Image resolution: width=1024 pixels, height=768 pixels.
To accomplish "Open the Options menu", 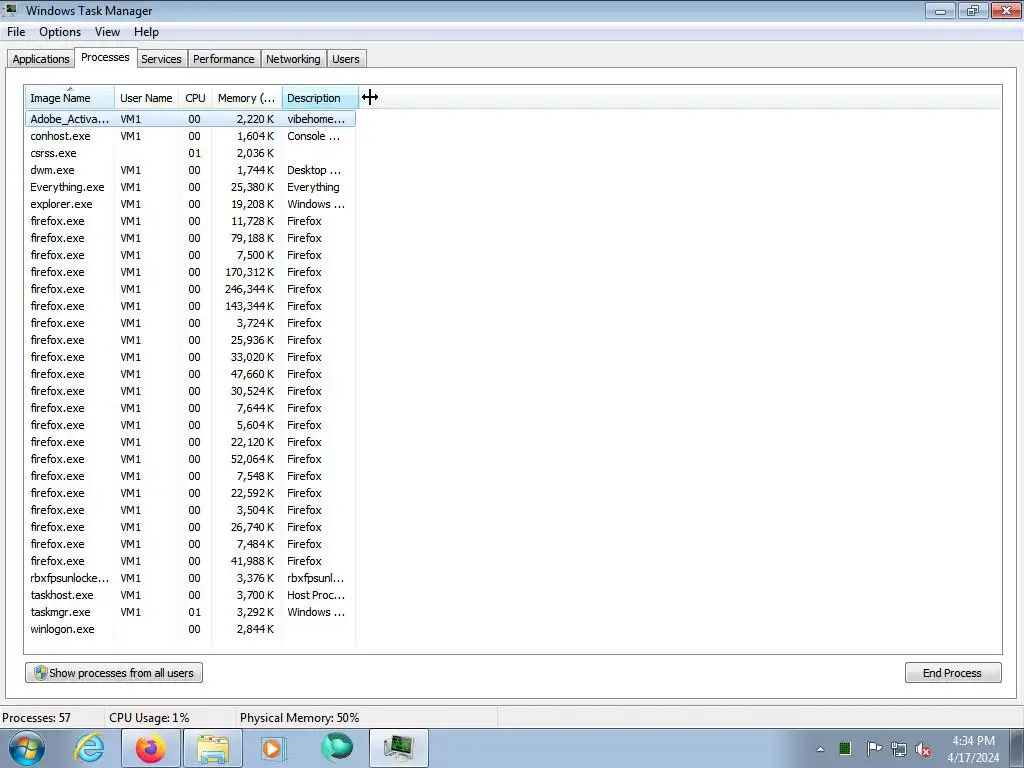I will [60, 32].
